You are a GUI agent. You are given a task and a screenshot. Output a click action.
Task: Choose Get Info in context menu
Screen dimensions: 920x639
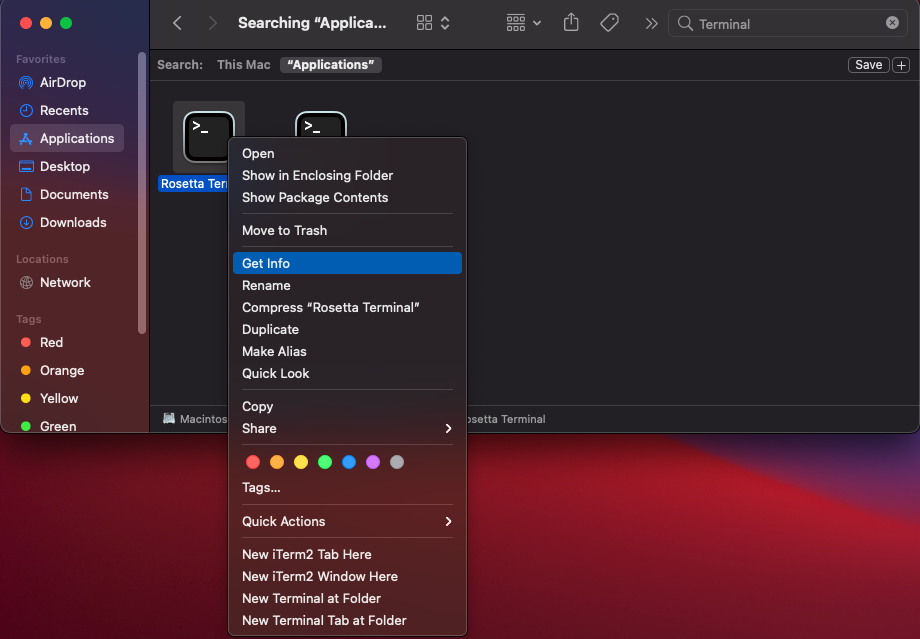[x=347, y=263]
